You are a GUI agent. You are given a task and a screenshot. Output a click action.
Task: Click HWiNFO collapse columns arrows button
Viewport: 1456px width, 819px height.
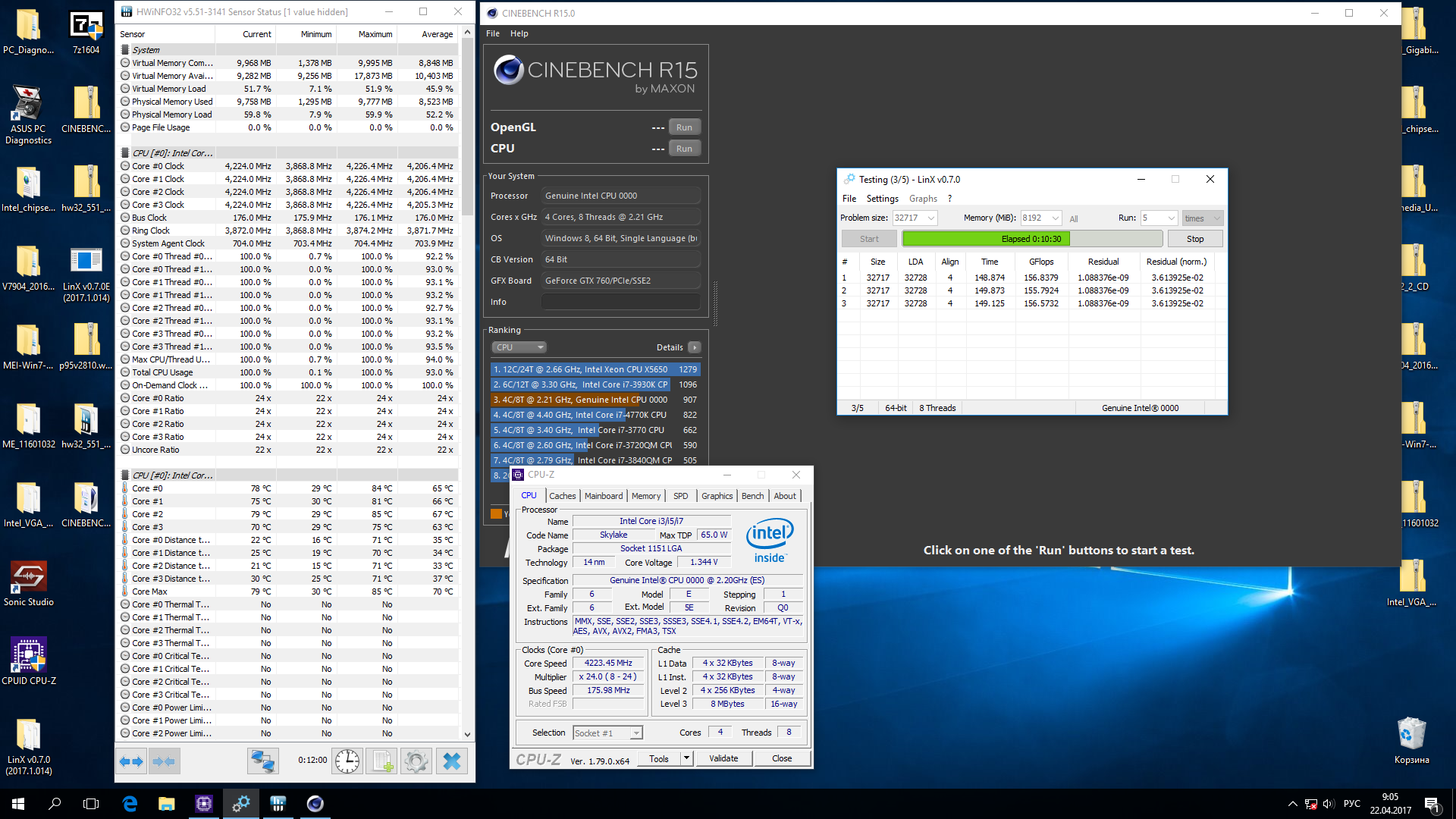click(x=164, y=761)
